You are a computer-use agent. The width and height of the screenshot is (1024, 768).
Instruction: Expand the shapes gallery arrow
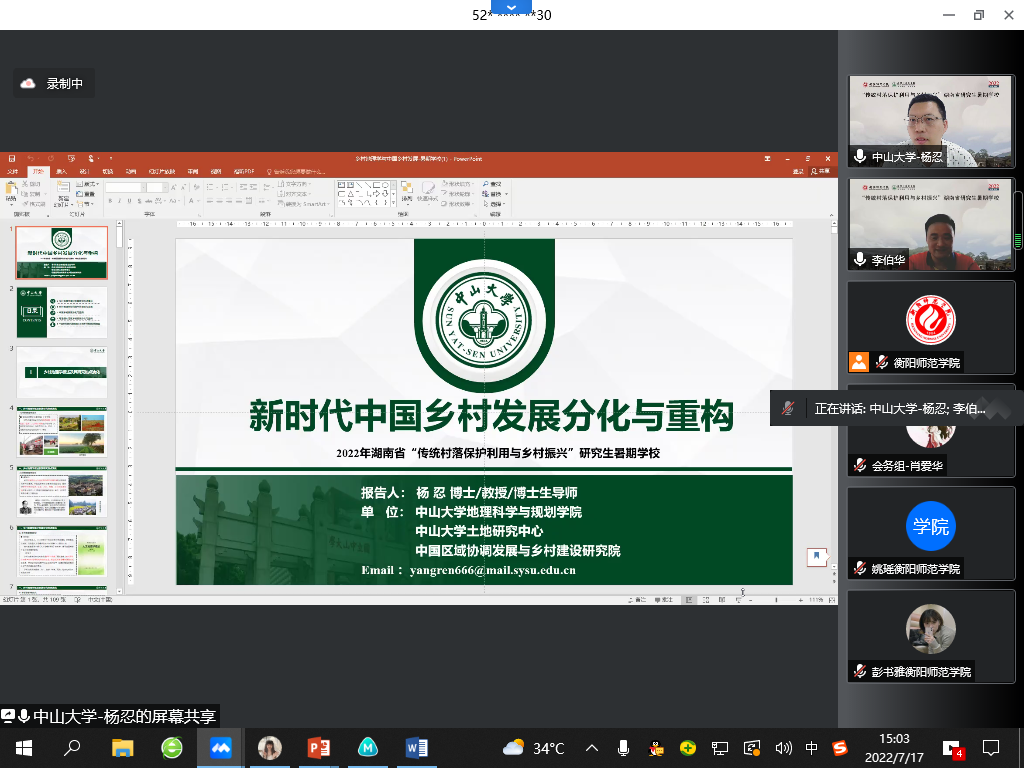(x=393, y=203)
